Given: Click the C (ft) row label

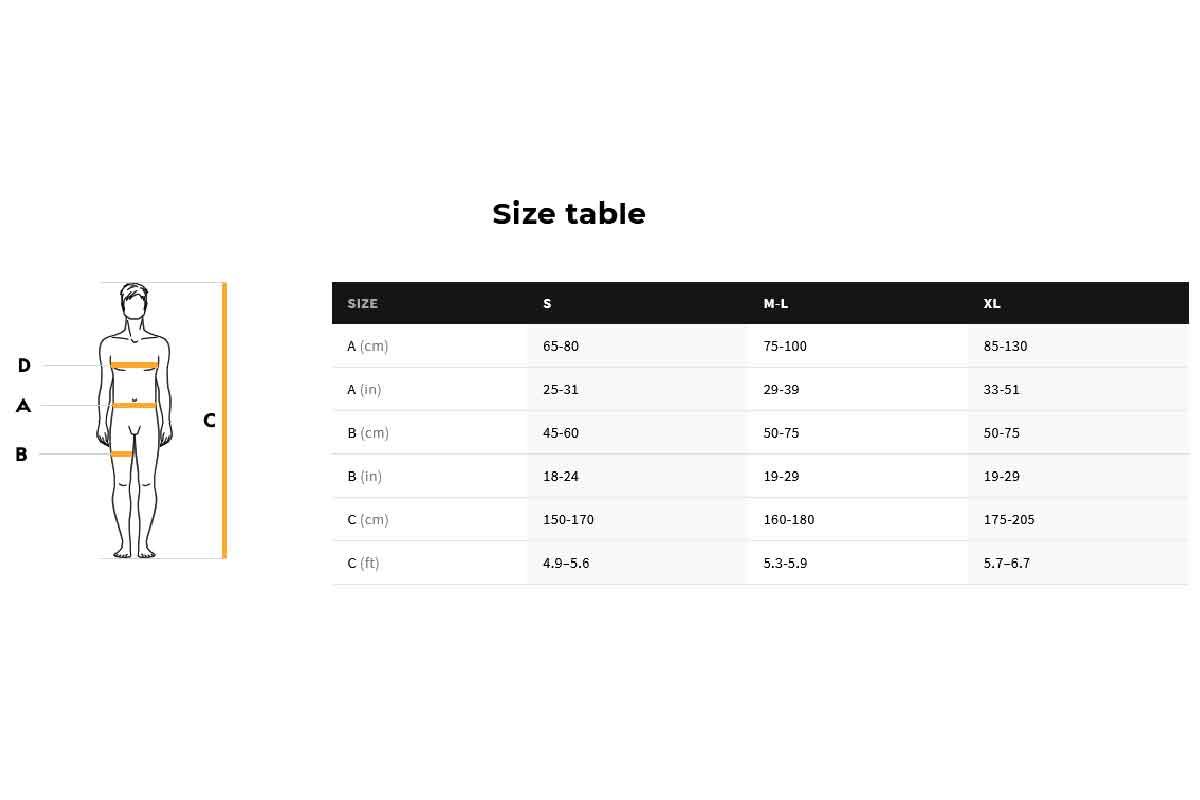Looking at the screenshot, I should 363,563.
